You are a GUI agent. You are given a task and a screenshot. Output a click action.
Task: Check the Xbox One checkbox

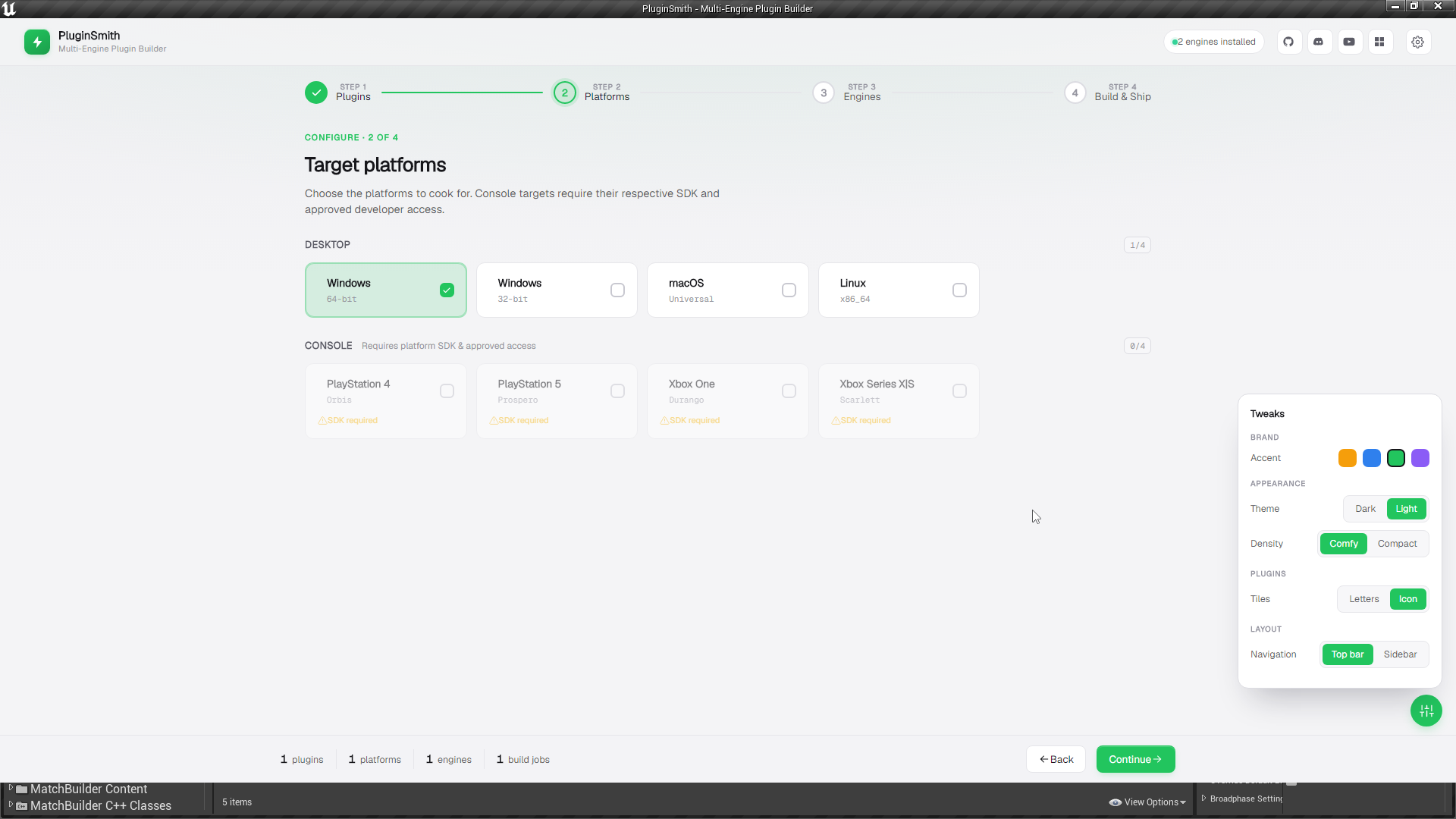pyautogui.click(x=789, y=391)
